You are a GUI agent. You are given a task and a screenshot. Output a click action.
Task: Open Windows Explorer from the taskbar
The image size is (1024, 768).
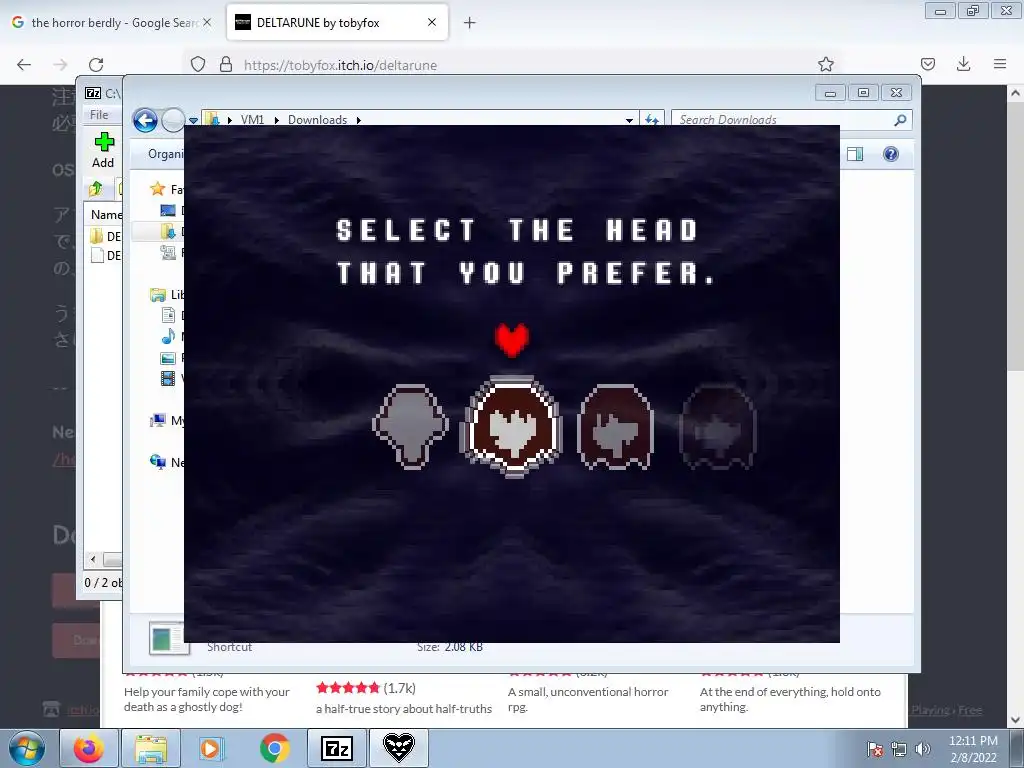pos(151,748)
